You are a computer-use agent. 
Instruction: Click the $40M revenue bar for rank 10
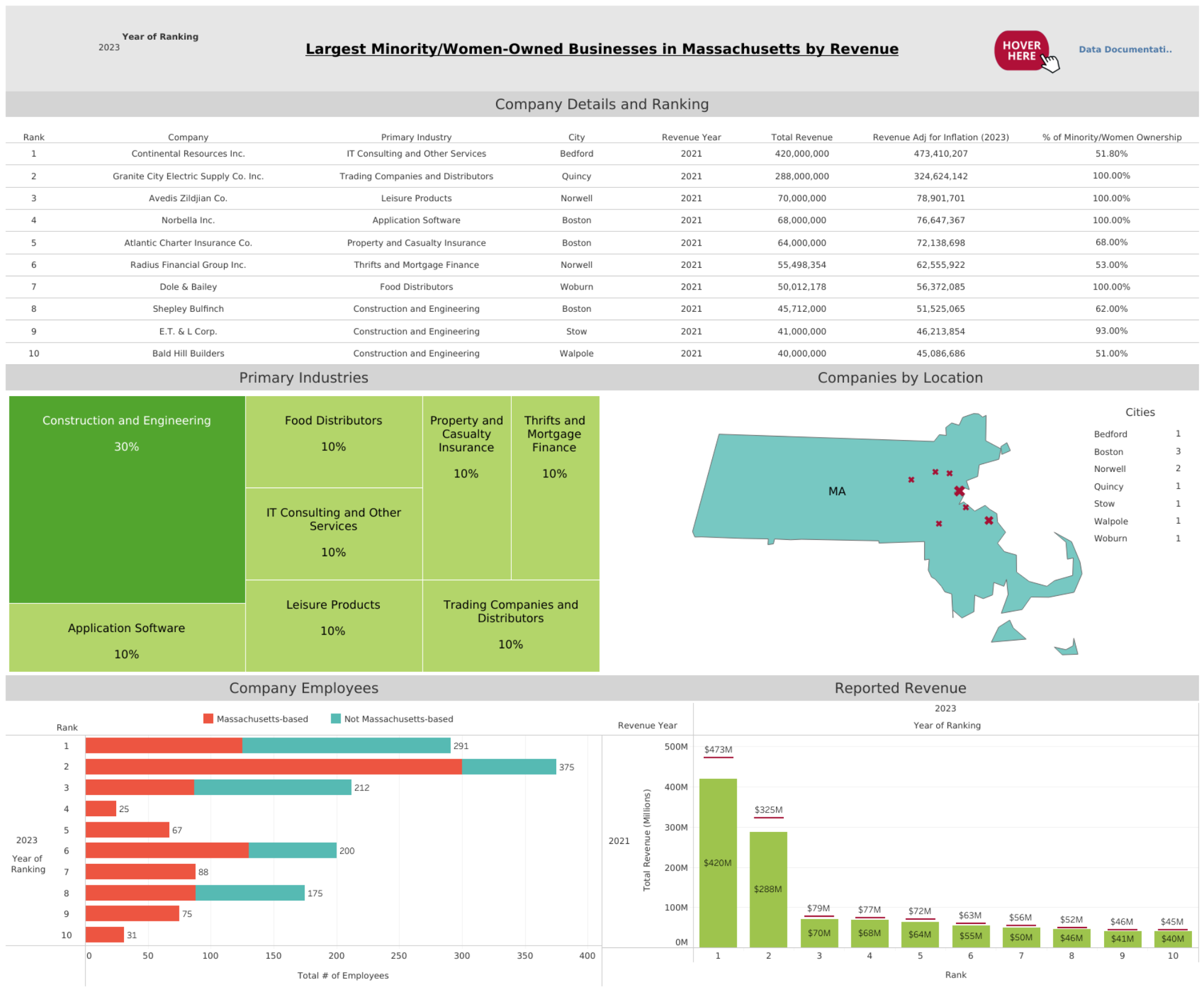pyautogui.click(x=1173, y=938)
